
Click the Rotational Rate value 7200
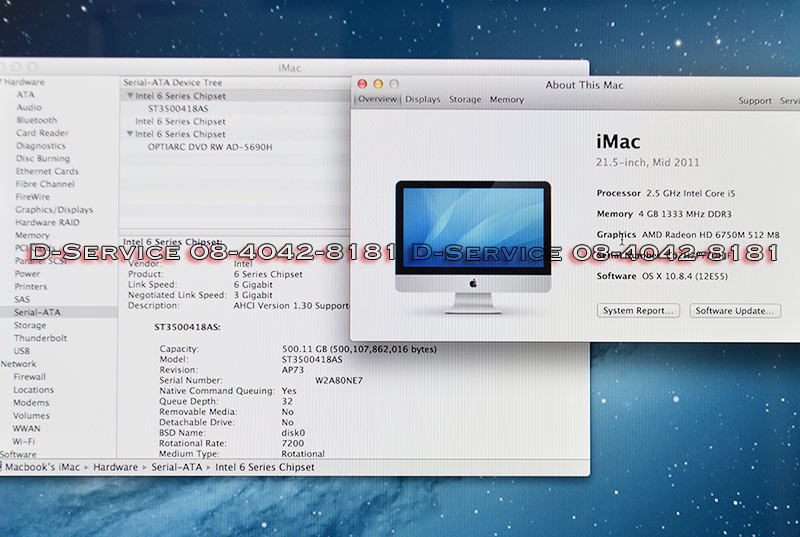[293, 443]
